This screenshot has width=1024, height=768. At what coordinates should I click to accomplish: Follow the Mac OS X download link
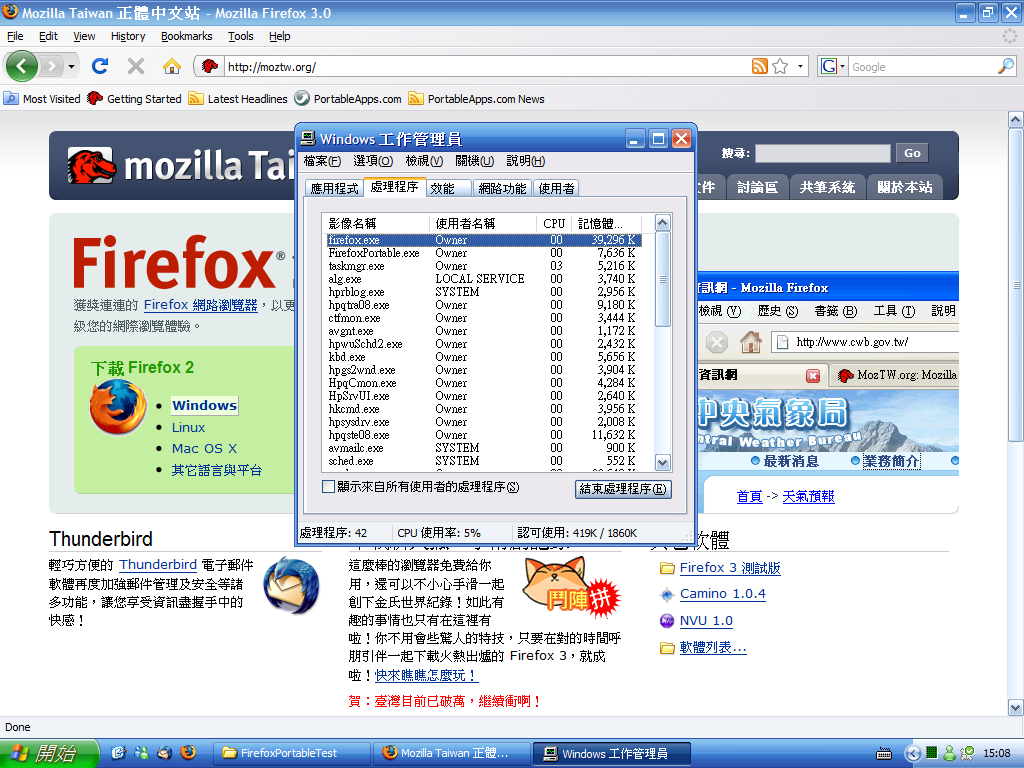coord(204,449)
